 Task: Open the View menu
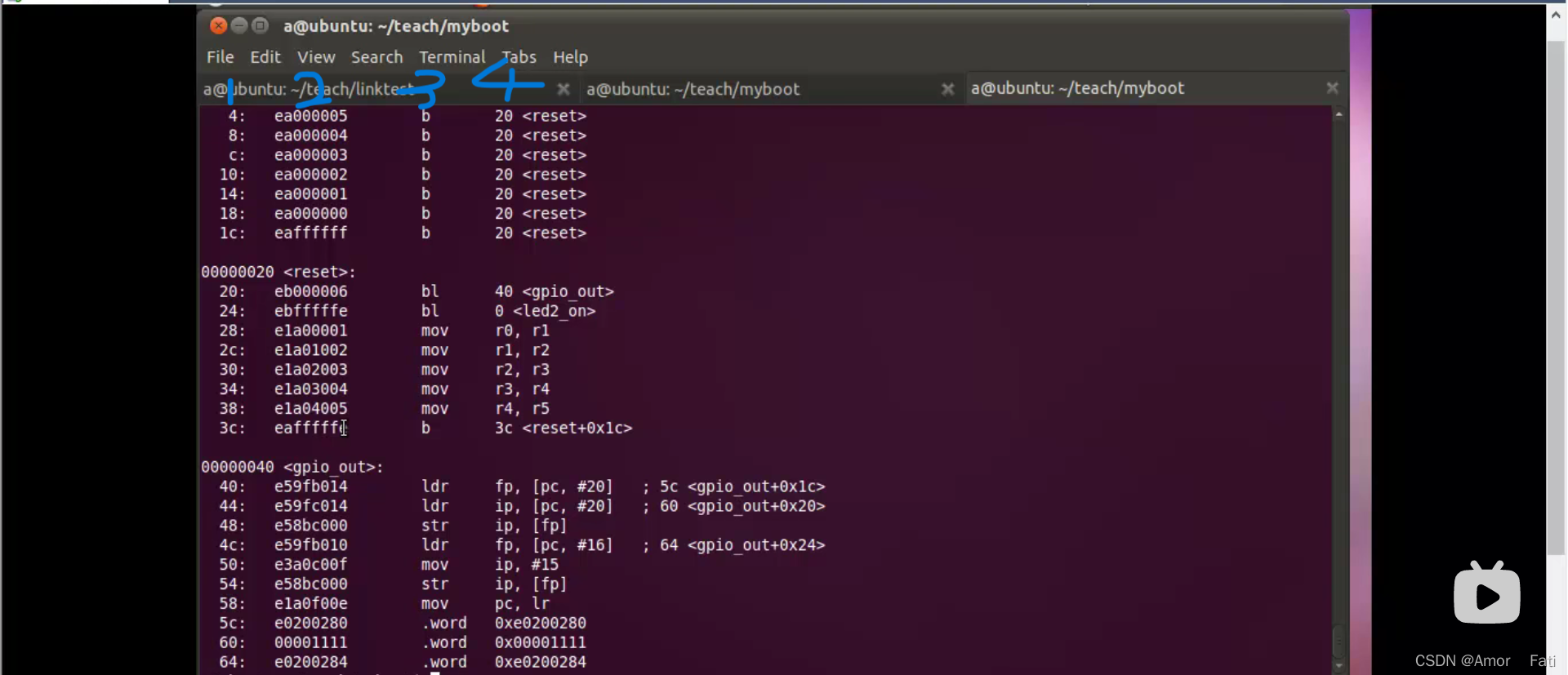[x=316, y=57]
